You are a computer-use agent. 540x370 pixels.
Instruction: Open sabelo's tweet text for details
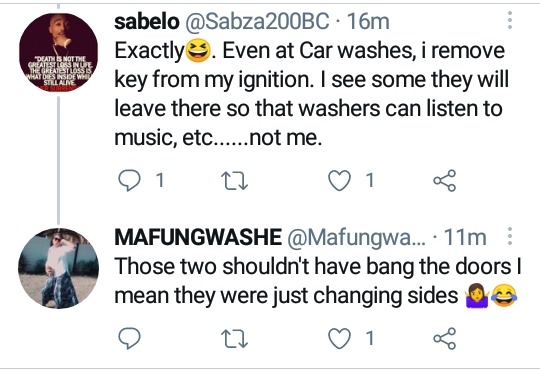(312, 94)
